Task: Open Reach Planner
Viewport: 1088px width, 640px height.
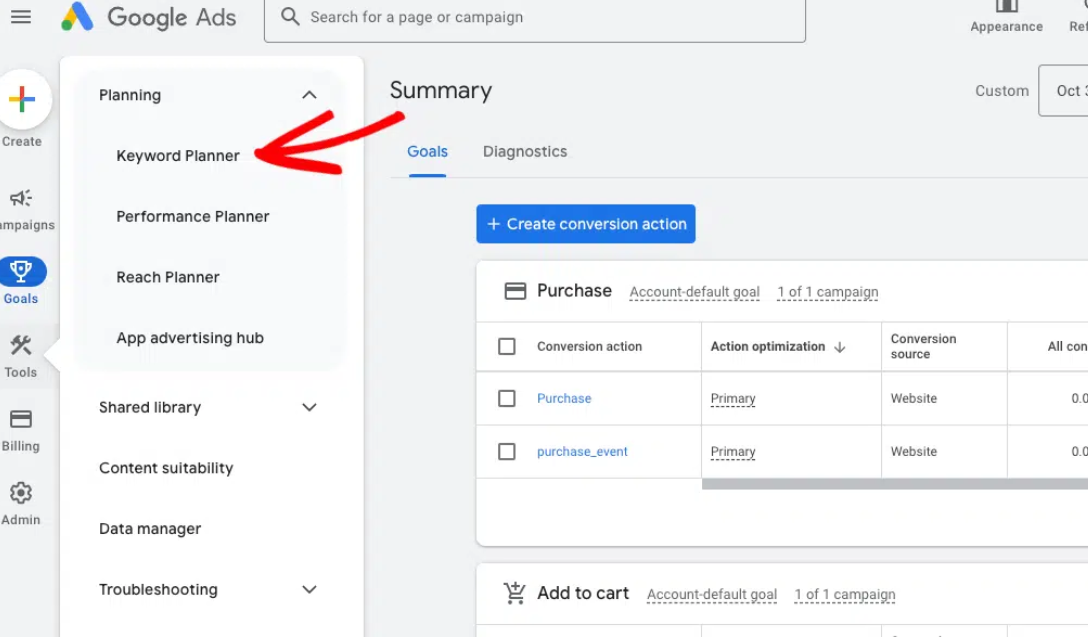Action: (168, 277)
